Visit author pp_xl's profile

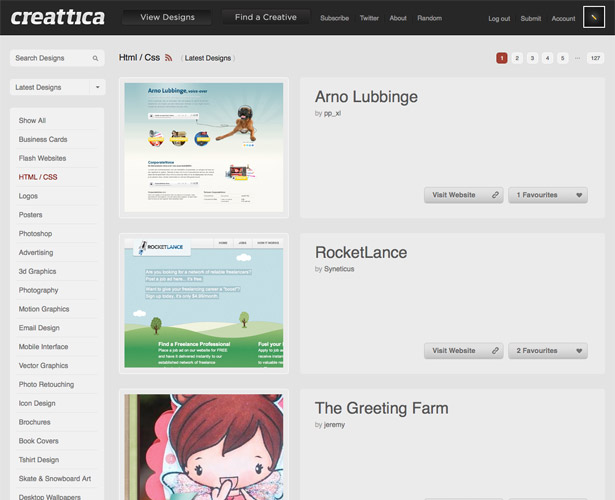tap(334, 113)
